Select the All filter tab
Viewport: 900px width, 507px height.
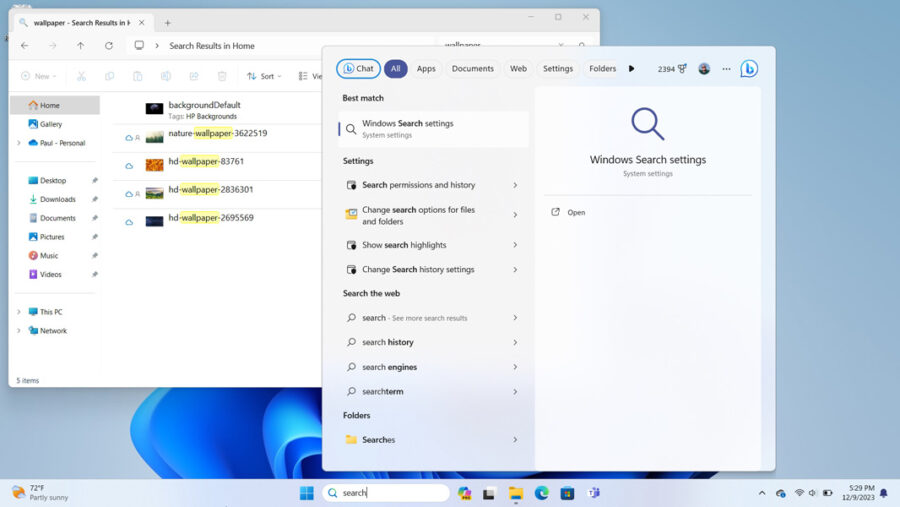click(395, 68)
